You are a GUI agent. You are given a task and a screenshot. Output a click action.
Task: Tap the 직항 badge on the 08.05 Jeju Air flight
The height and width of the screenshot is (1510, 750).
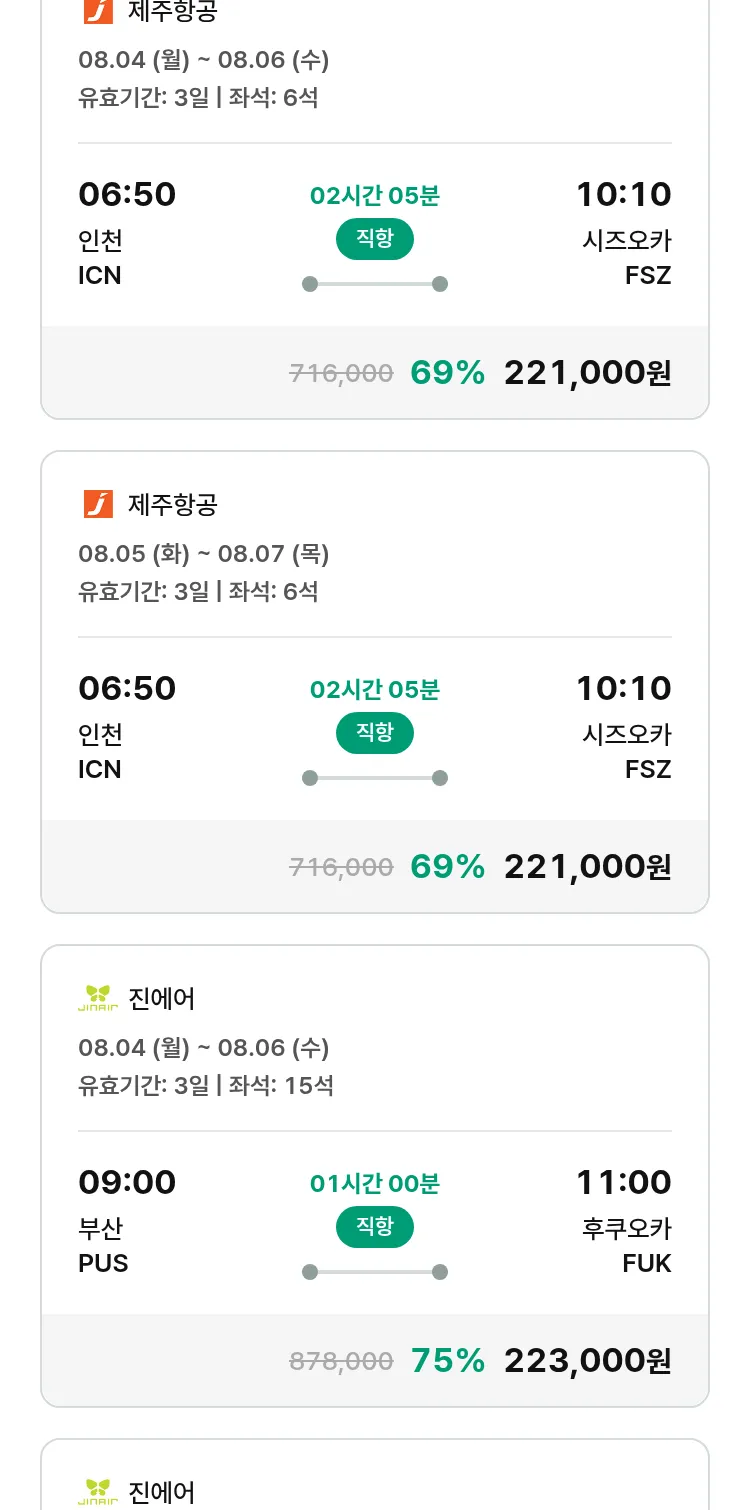pyautogui.click(x=375, y=733)
